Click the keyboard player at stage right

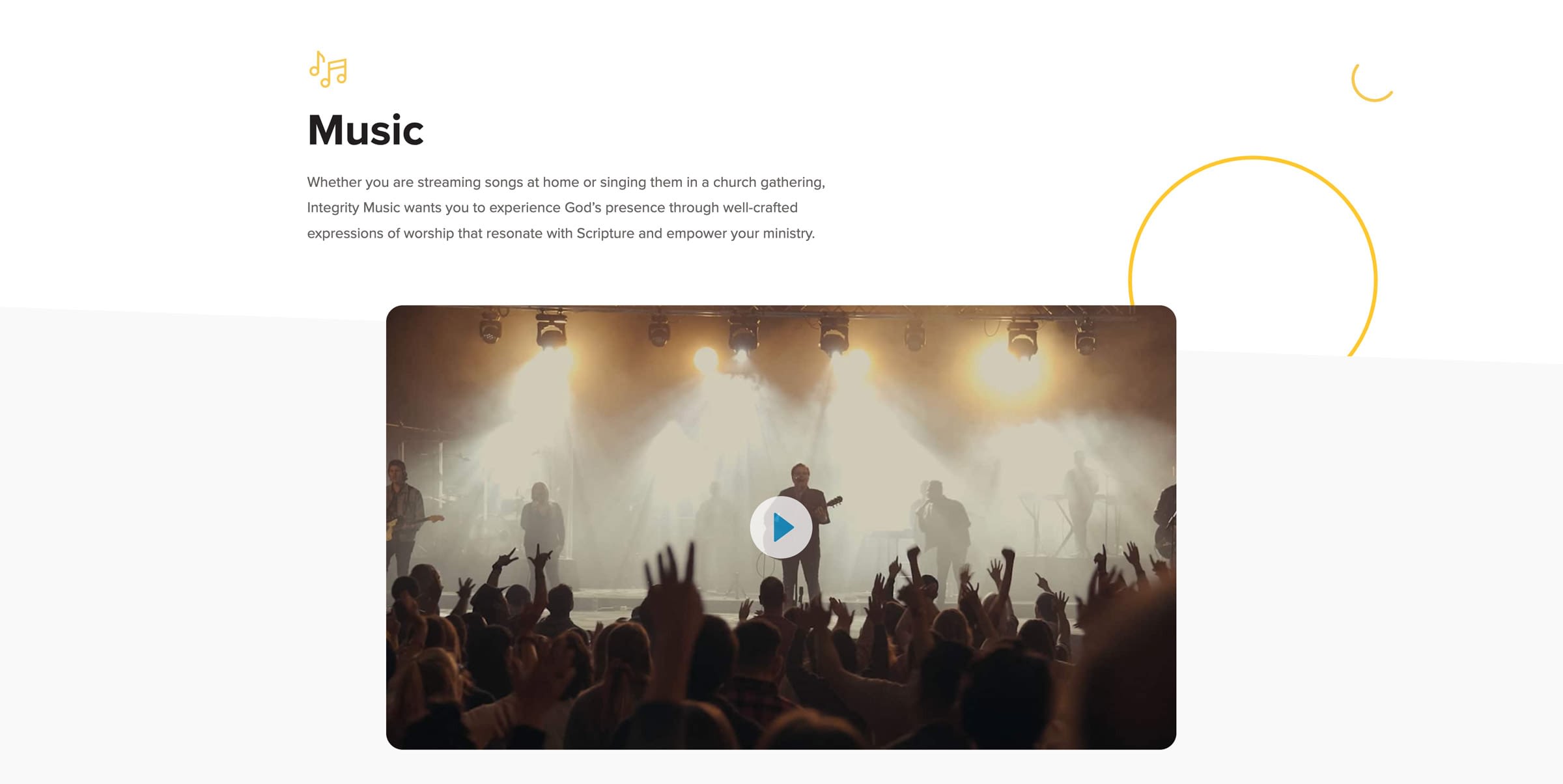[1080, 501]
